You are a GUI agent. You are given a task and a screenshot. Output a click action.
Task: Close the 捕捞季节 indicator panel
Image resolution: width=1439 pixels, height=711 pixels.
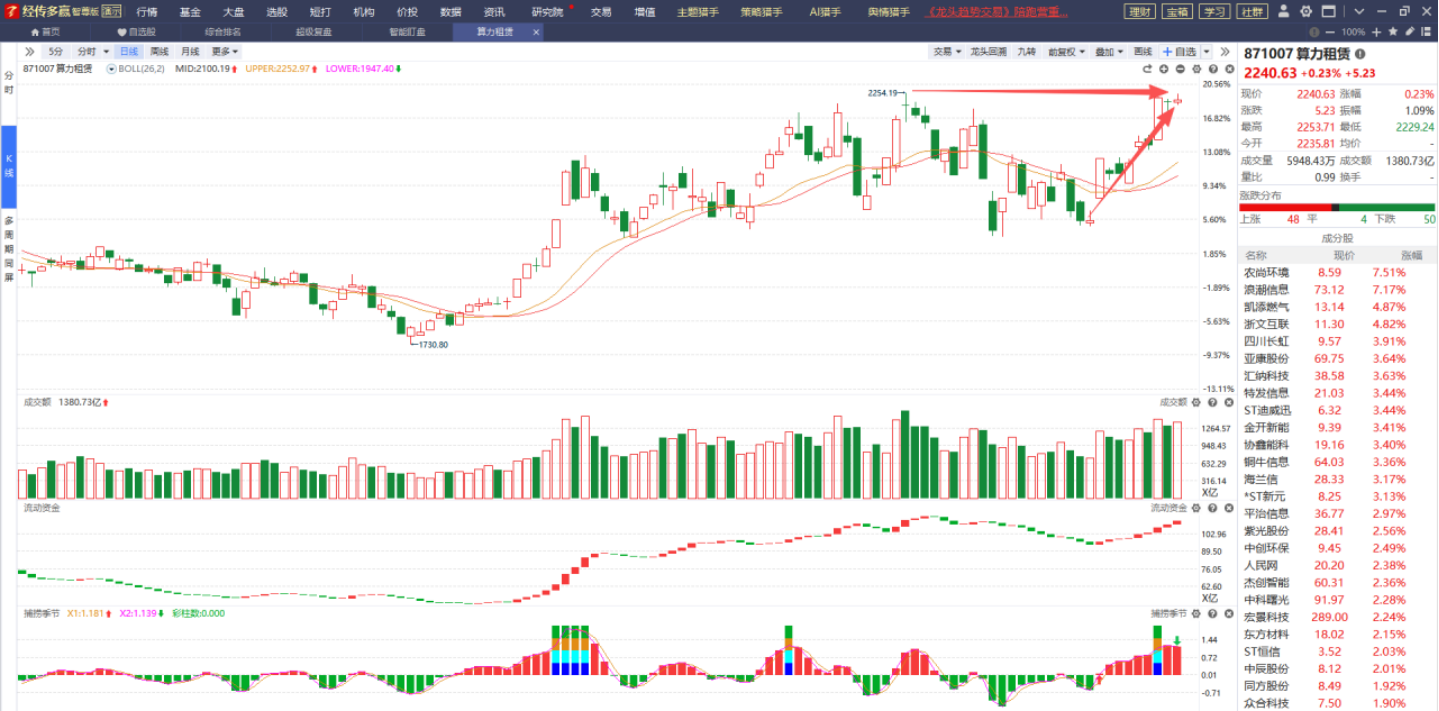[1228, 613]
